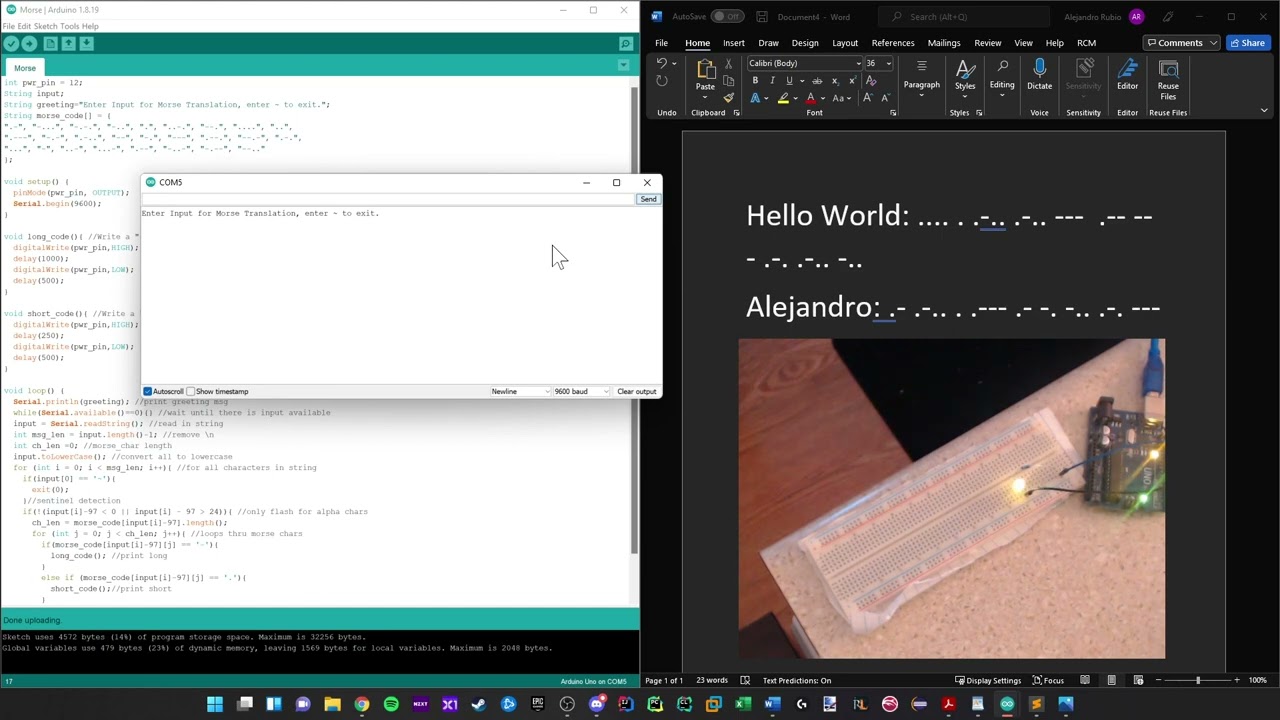
Task: Click the Cut scissors icon in Word
Action: (x=728, y=64)
